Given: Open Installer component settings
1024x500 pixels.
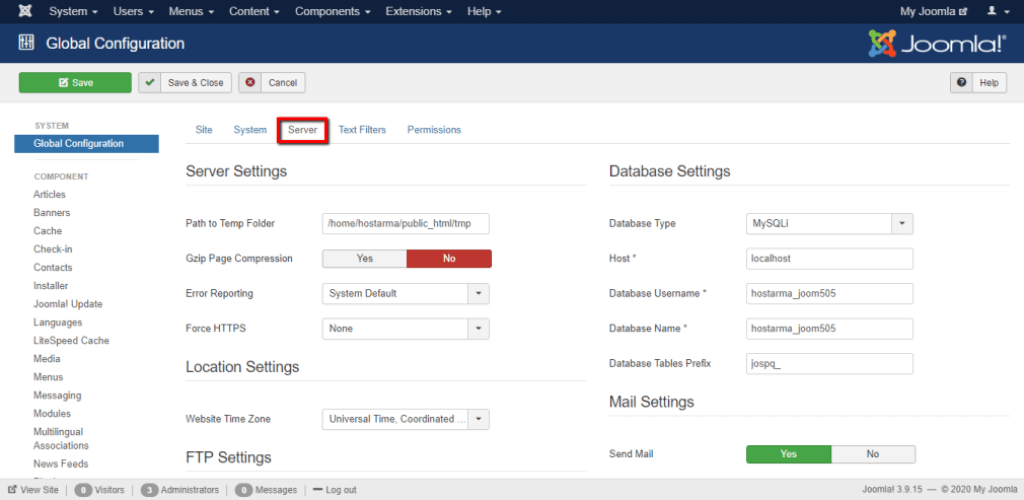Looking at the screenshot, I should 51,286.
